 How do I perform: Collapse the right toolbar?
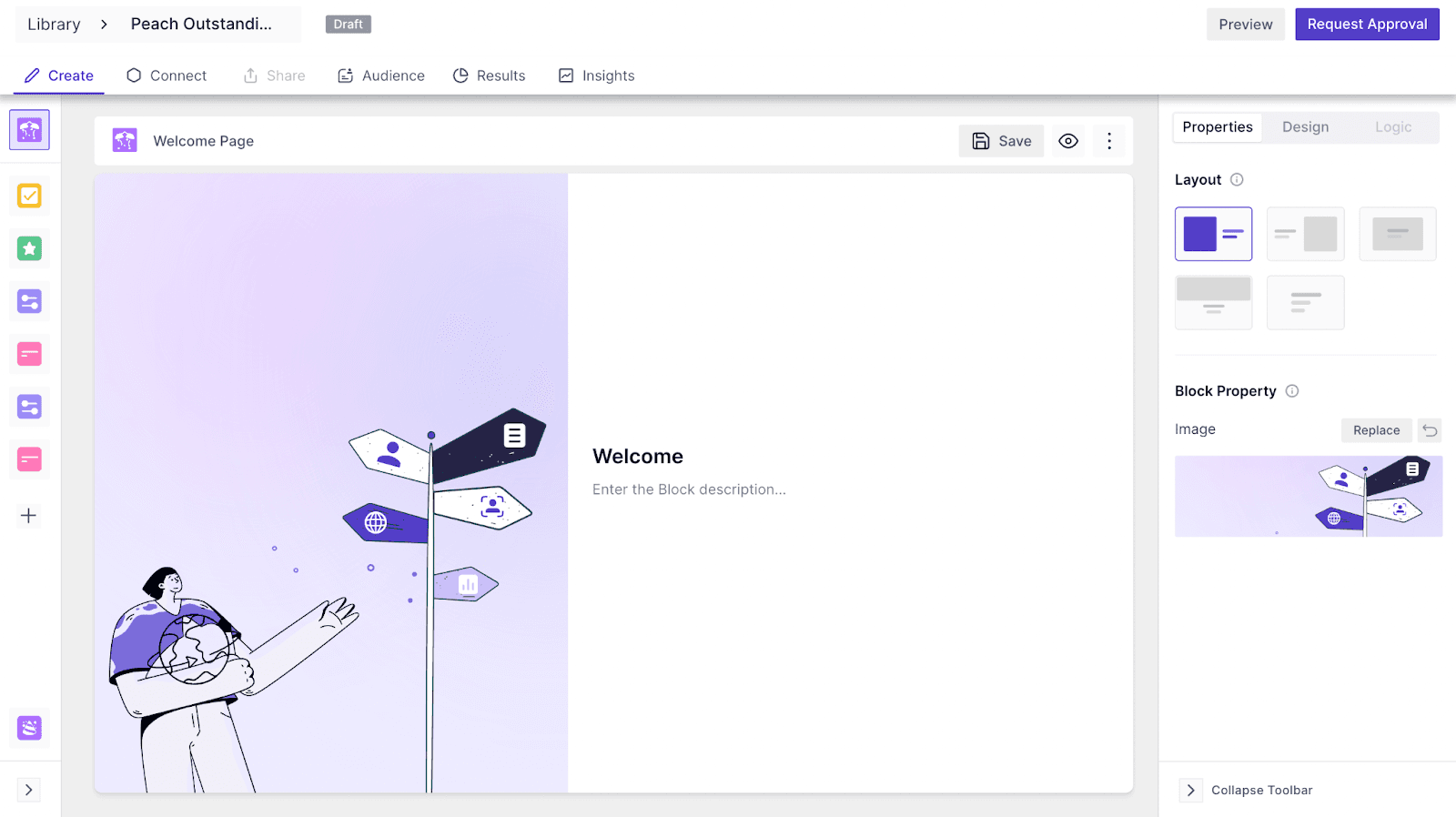[1246, 790]
